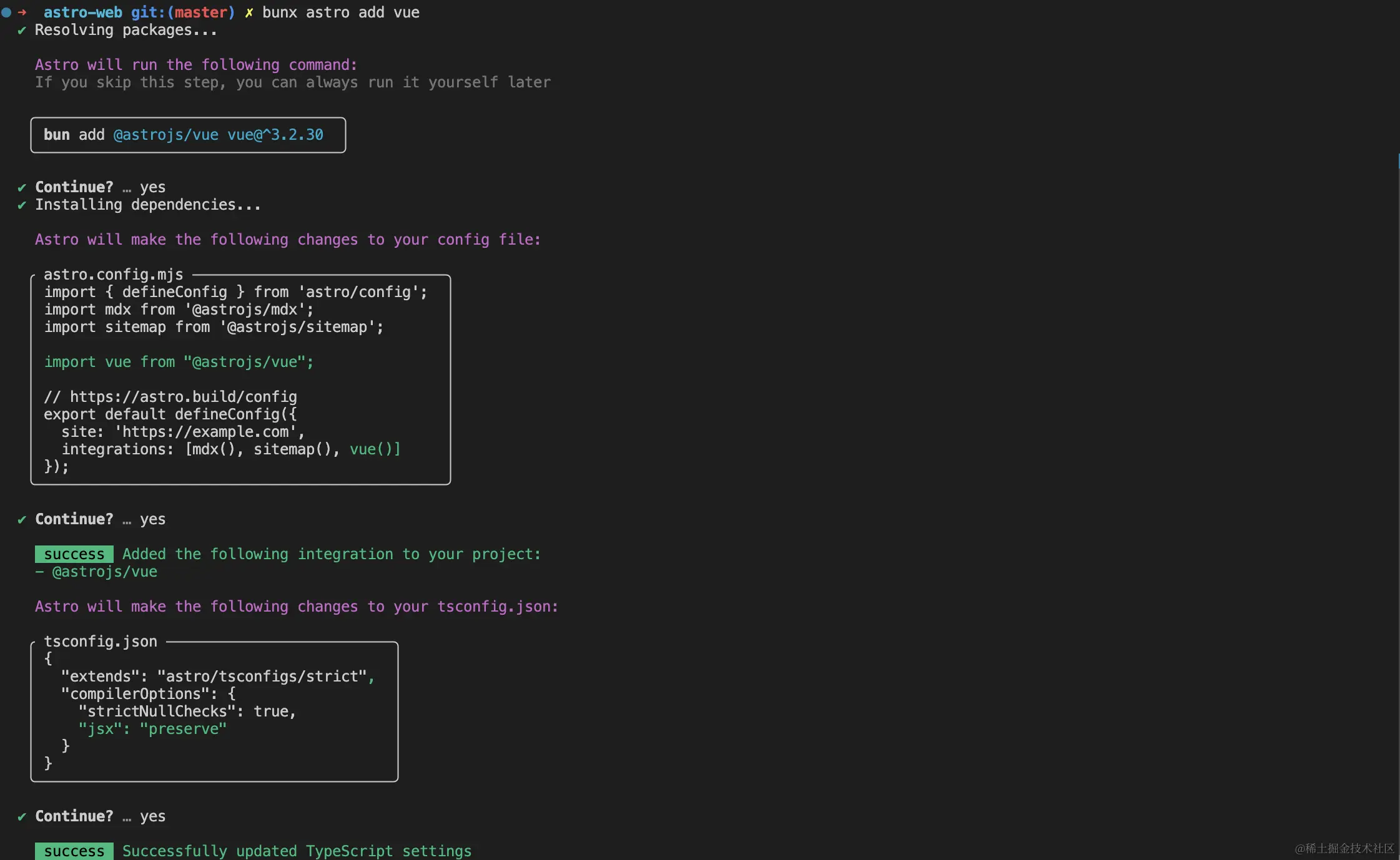Click the checkmark beside 'Installing dependencies...'

(22, 205)
